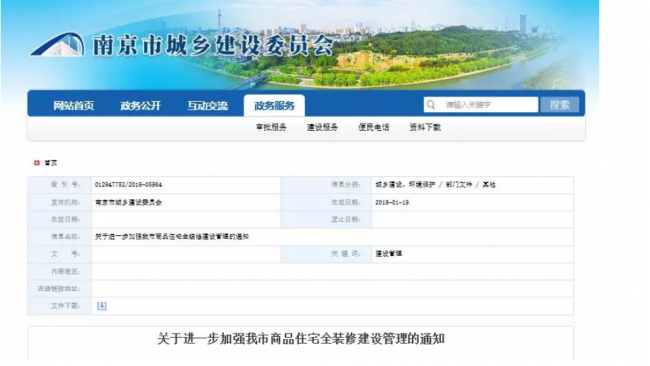Focus the keyword search input field
This screenshot has width=650, height=366.
coord(481,105)
